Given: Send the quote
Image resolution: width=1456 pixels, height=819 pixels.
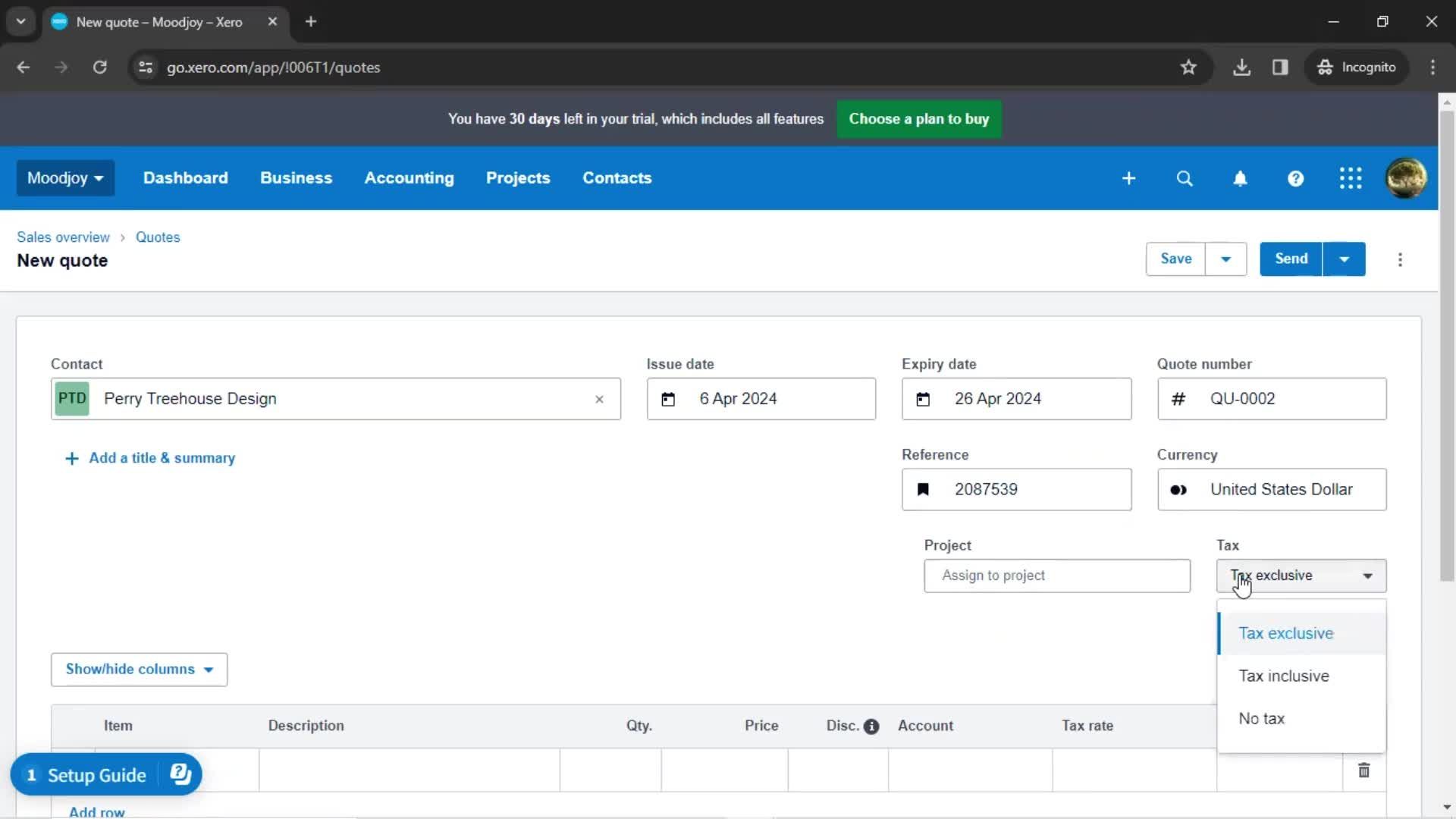Looking at the screenshot, I should point(1291,259).
